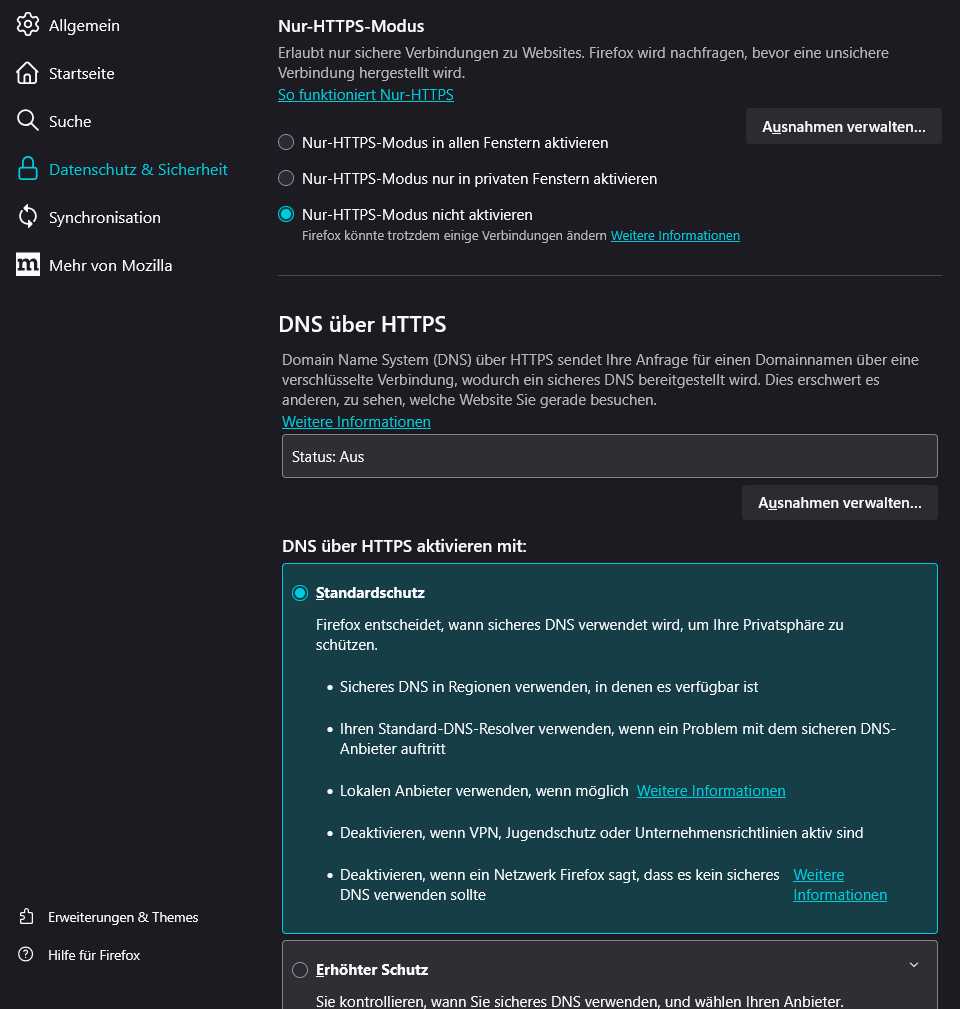
Task: Open the So funktioniert Nur-HTTPS link
Action: click(x=365, y=95)
